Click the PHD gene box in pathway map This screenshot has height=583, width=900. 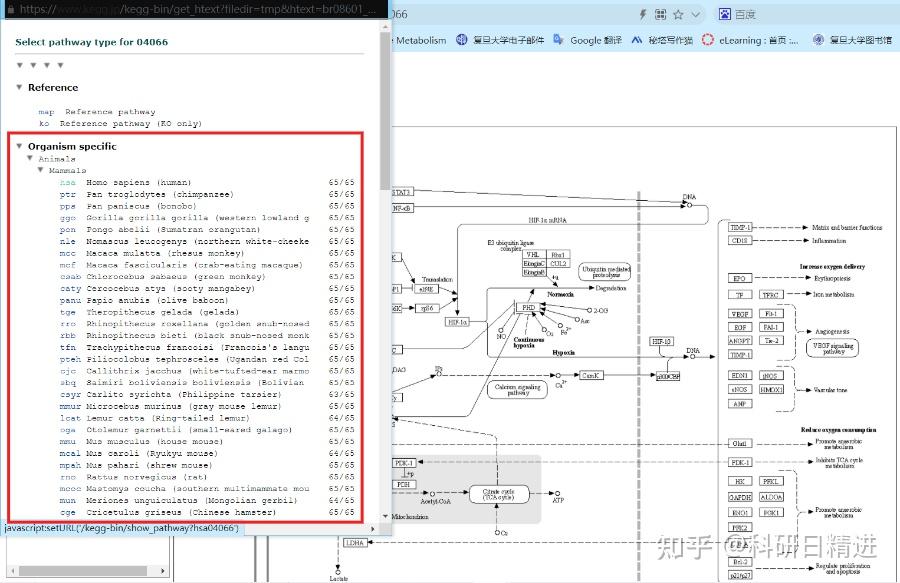click(528, 308)
